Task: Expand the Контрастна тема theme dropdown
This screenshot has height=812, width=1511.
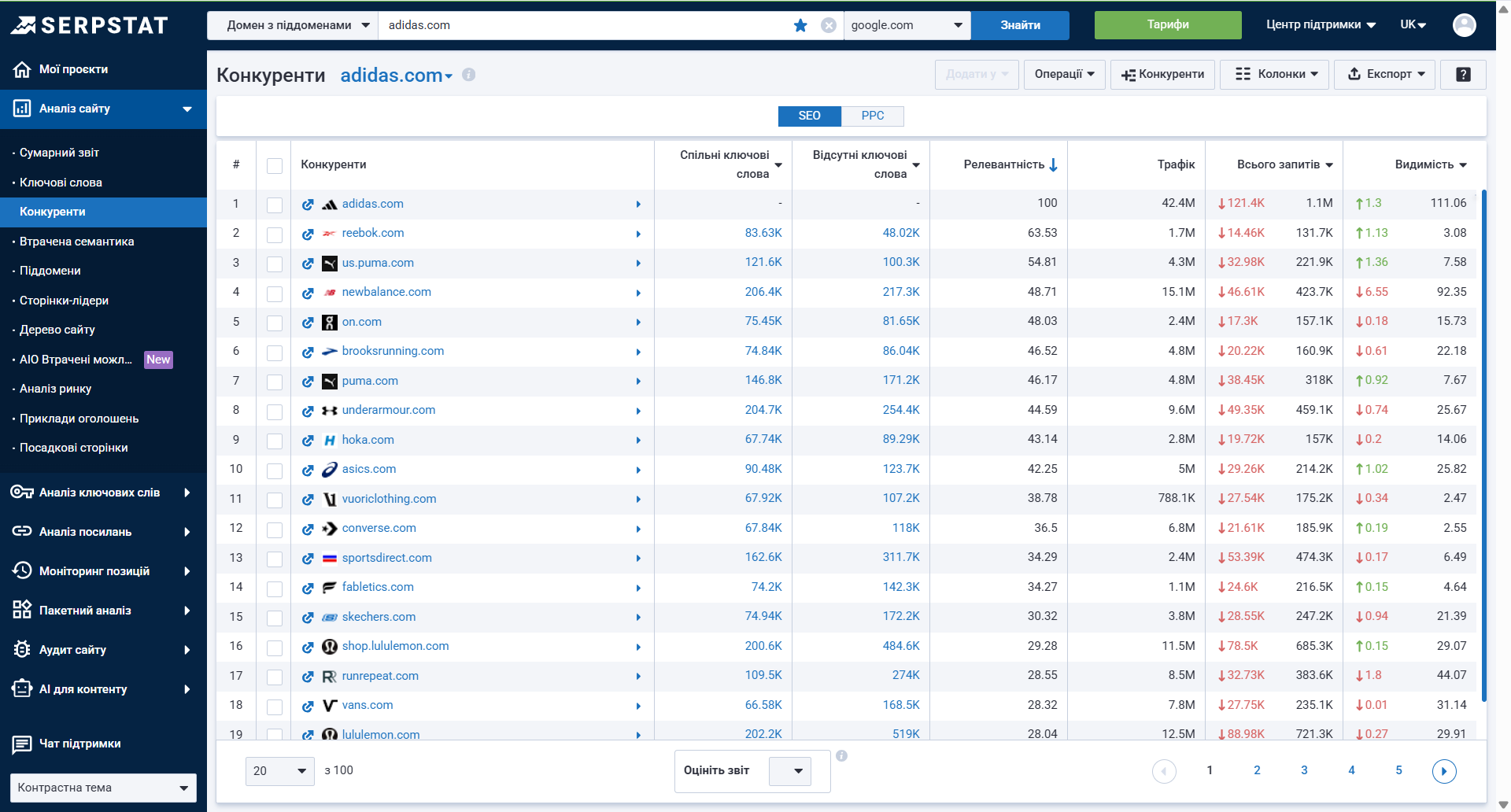Action: pyautogui.click(x=103, y=788)
